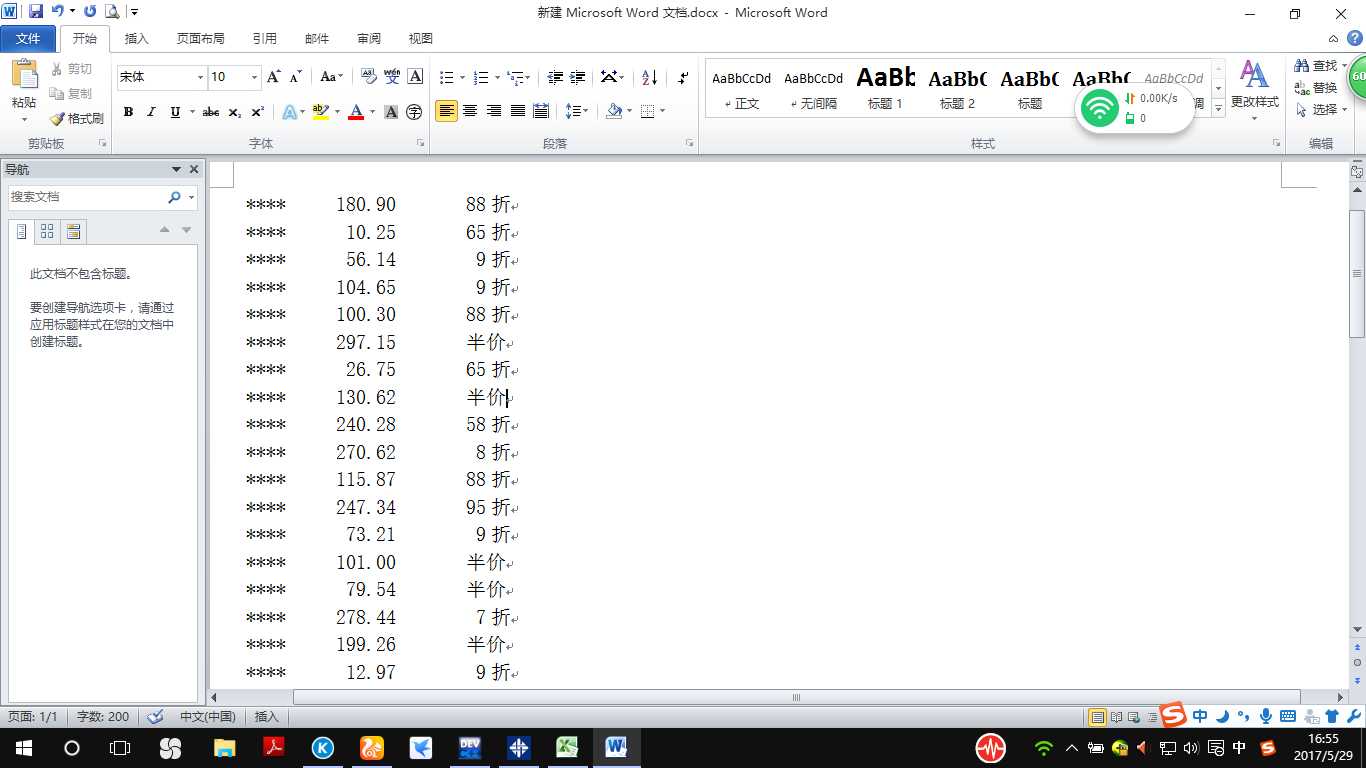Open the font name dropdown (宋体)
Image resolution: width=1366 pixels, height=768 pixels.
point(200,77)
